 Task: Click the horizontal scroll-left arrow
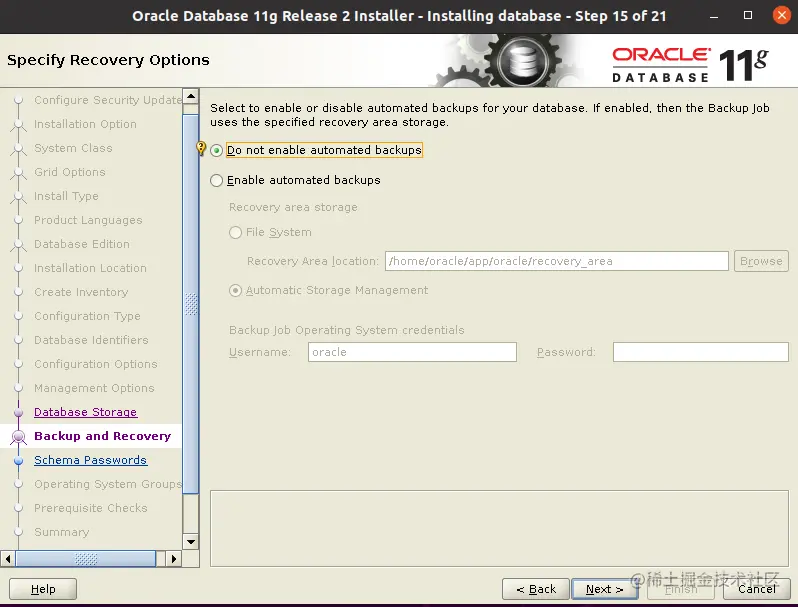8,559
